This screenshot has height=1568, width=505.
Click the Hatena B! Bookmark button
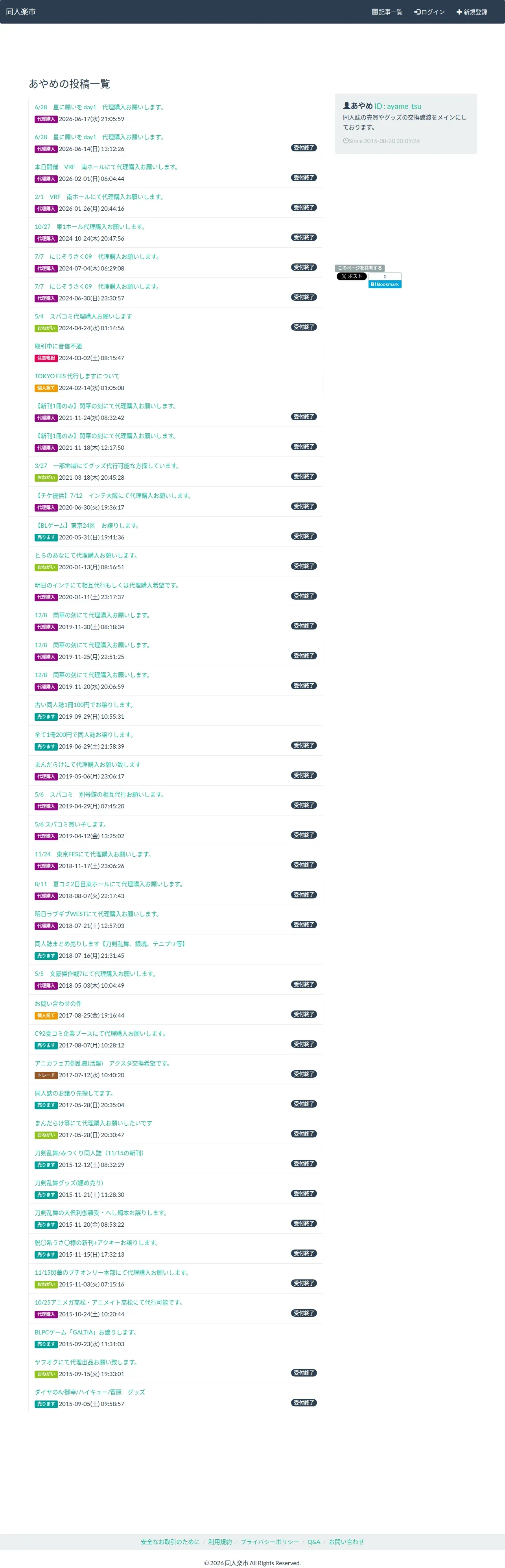[384, 284]
